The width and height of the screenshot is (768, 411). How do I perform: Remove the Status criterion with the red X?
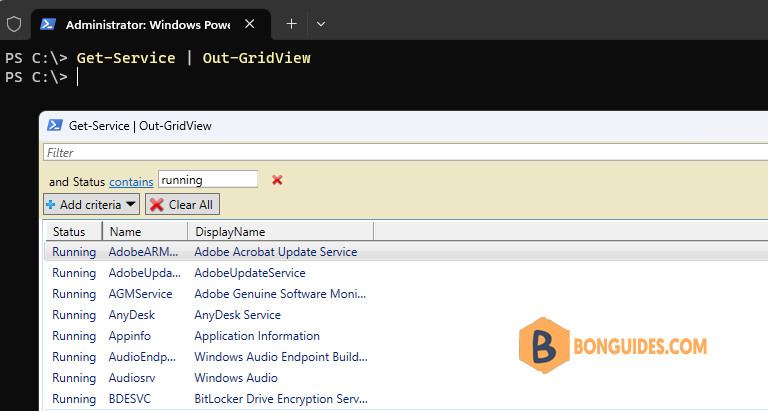click(277, 180)
